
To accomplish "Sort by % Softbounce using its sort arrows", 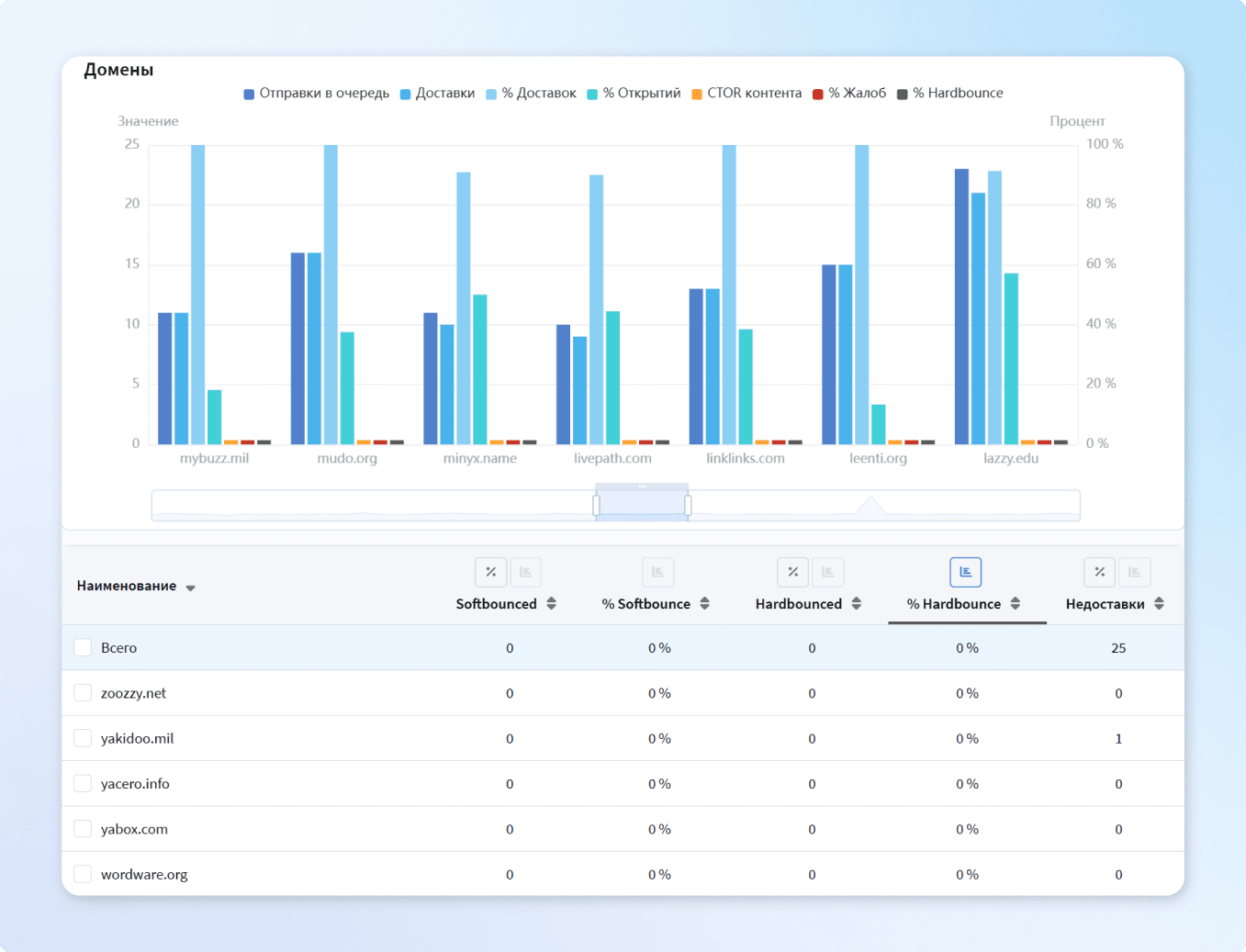I will tap(705, 603).
